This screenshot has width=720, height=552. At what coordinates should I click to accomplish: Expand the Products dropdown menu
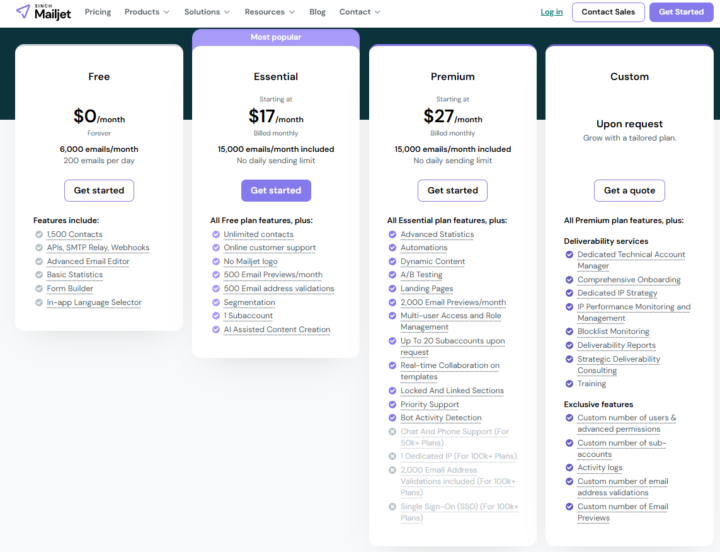(147, 12)
